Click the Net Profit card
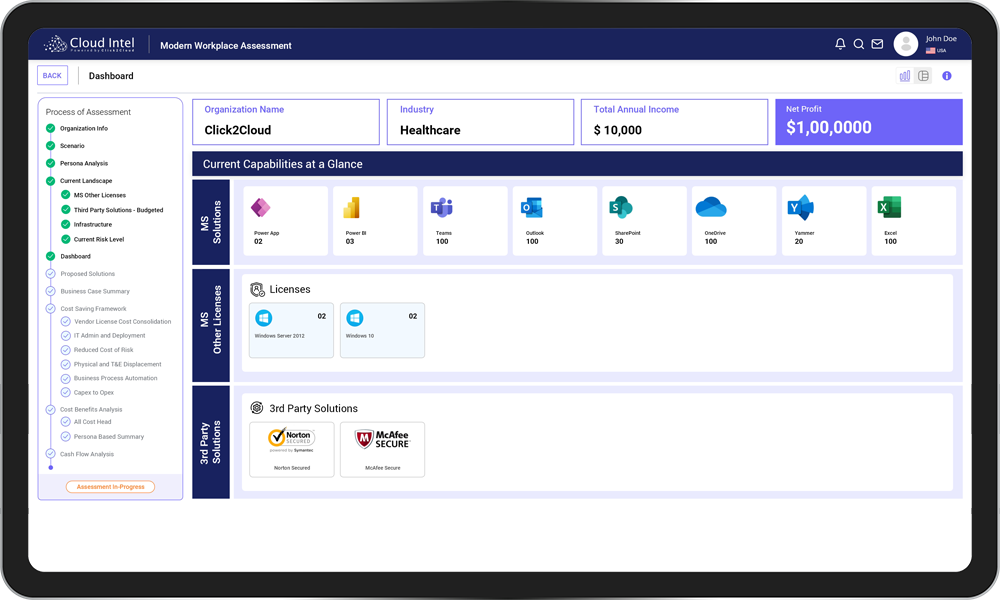The image size is (1000, 600). click(x=869, y=122)
